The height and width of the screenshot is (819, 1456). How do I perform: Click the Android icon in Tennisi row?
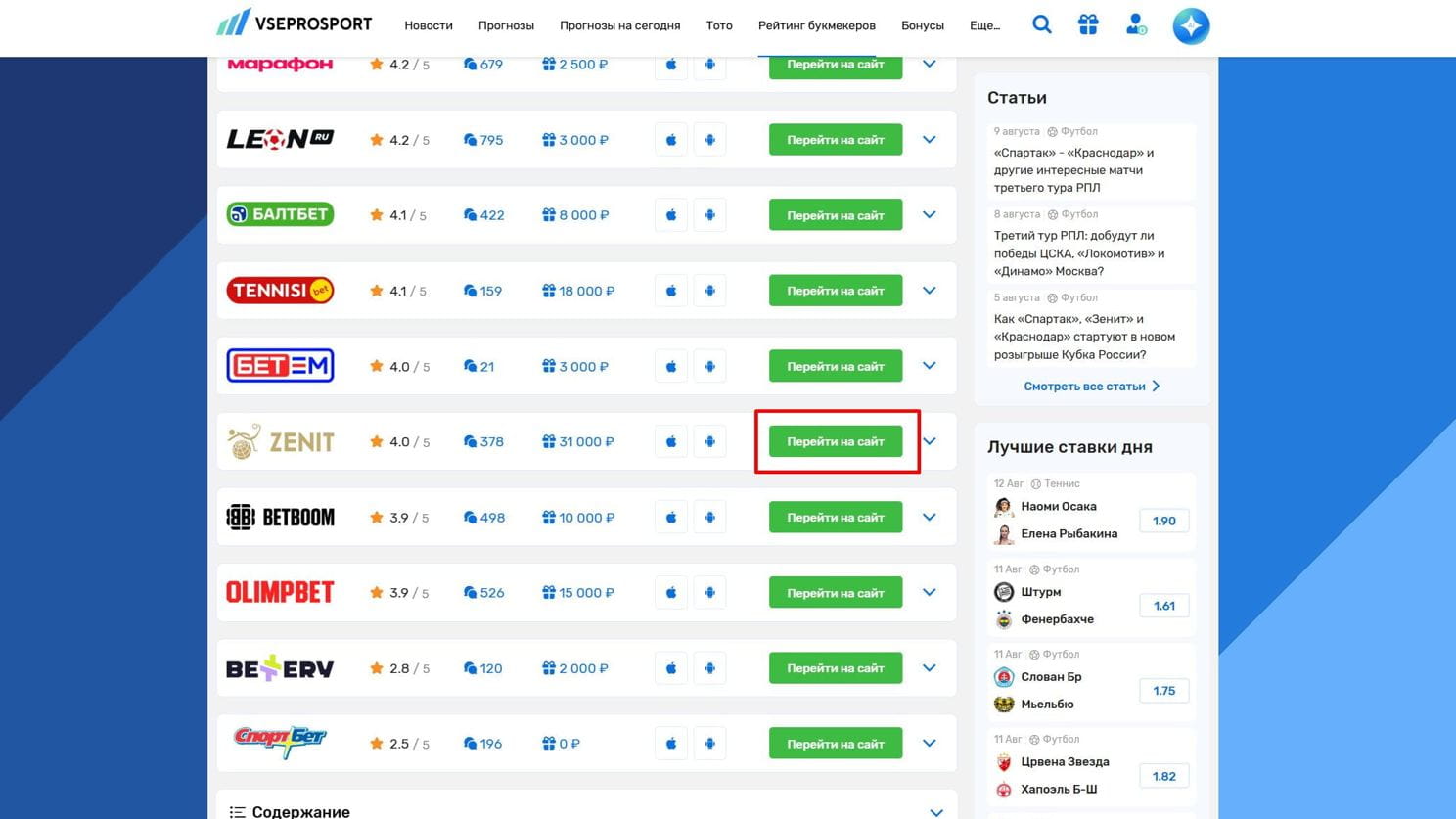tap(710, 291)
